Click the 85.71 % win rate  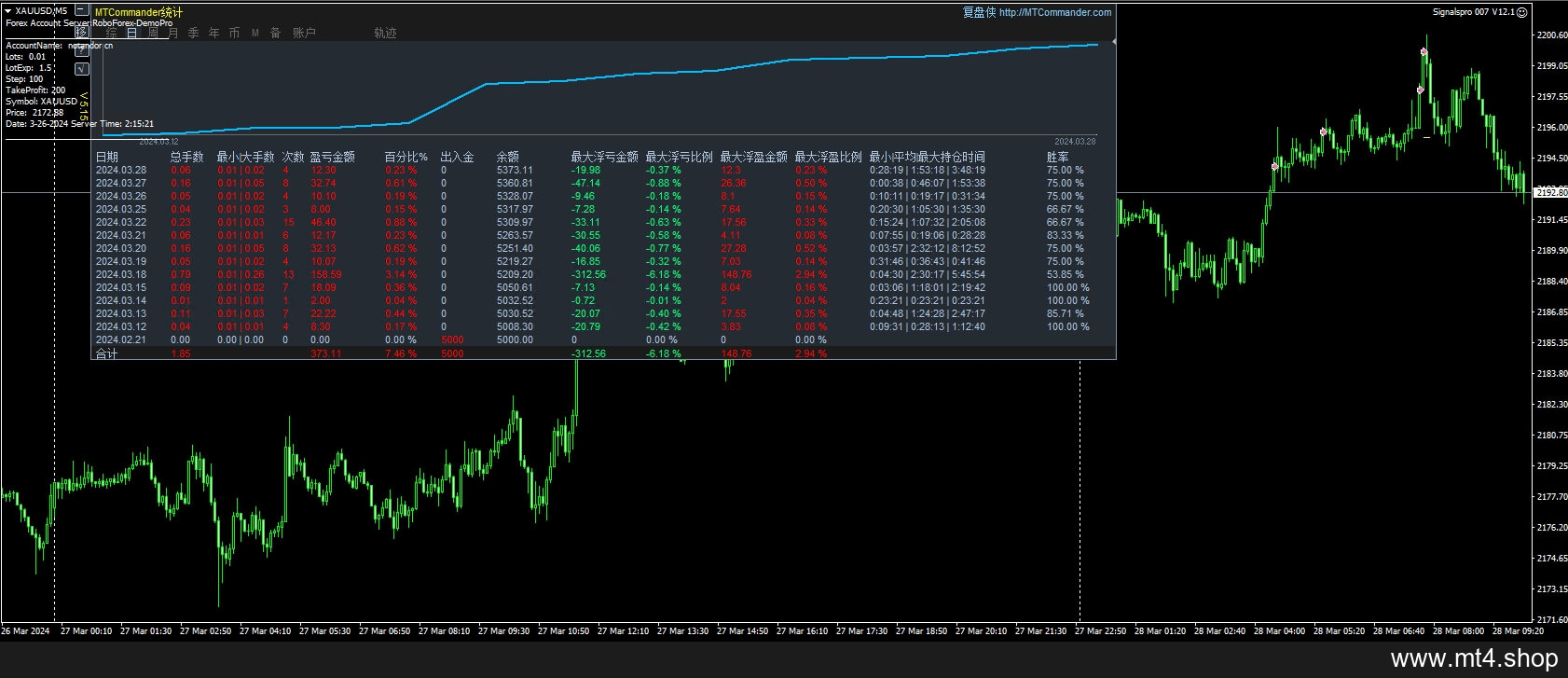click(1065, 313)
